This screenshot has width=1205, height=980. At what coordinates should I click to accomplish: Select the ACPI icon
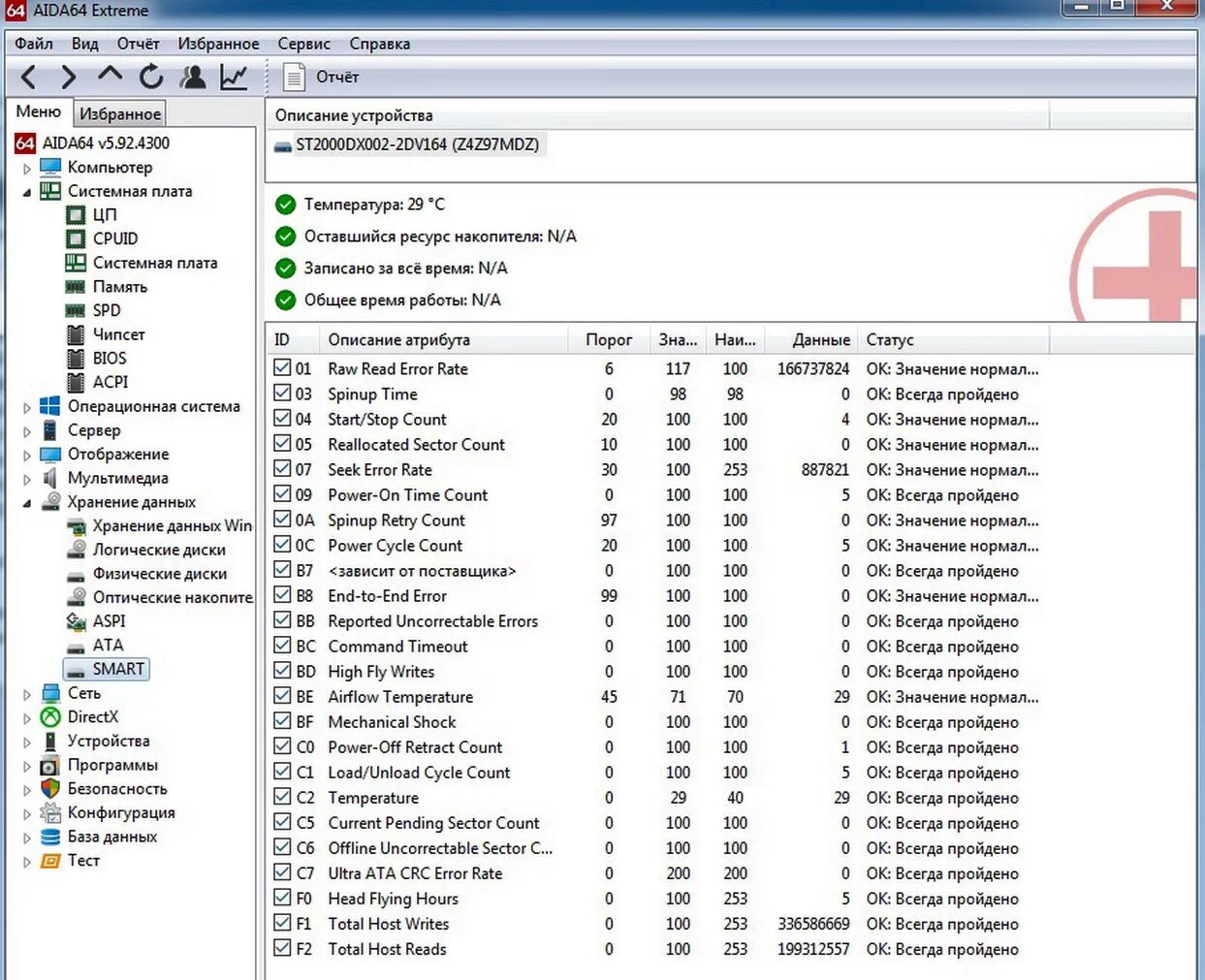[76, 382]
